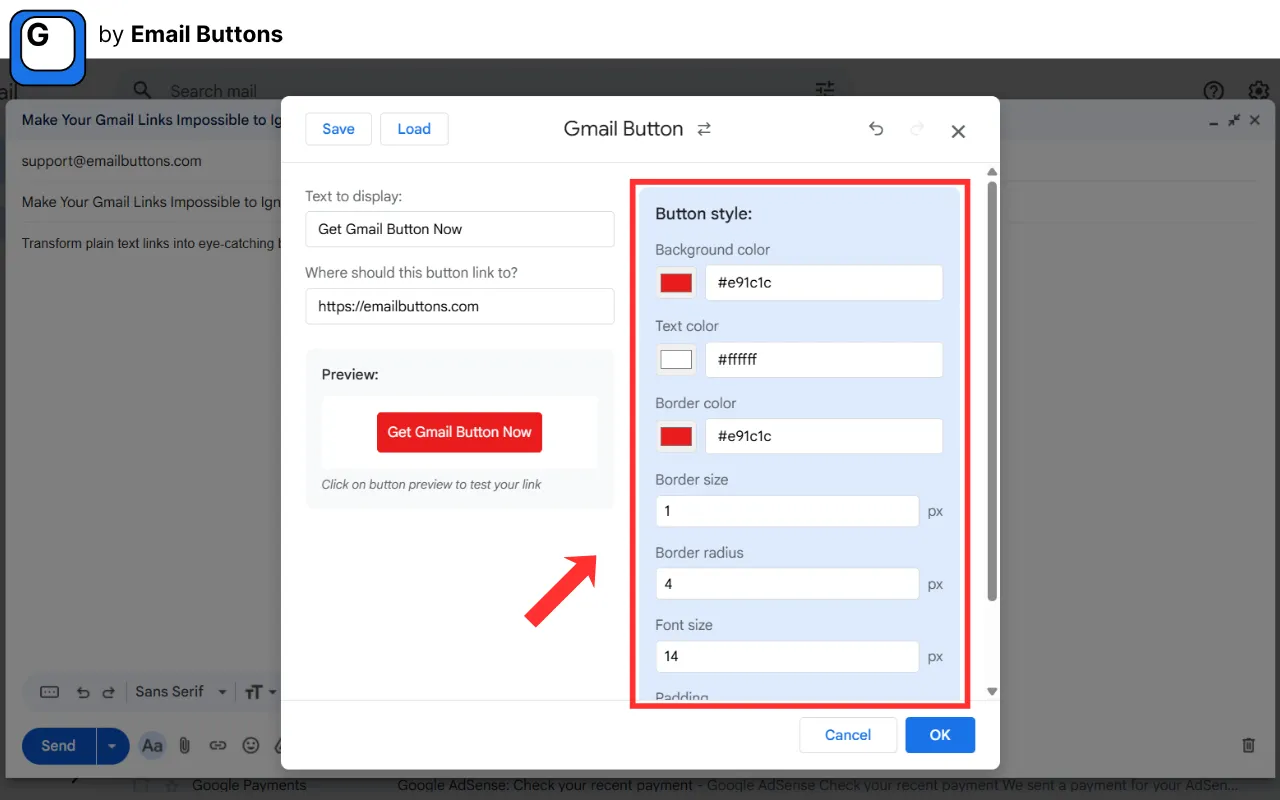Toggle the Aa formatting options icon

152,745
